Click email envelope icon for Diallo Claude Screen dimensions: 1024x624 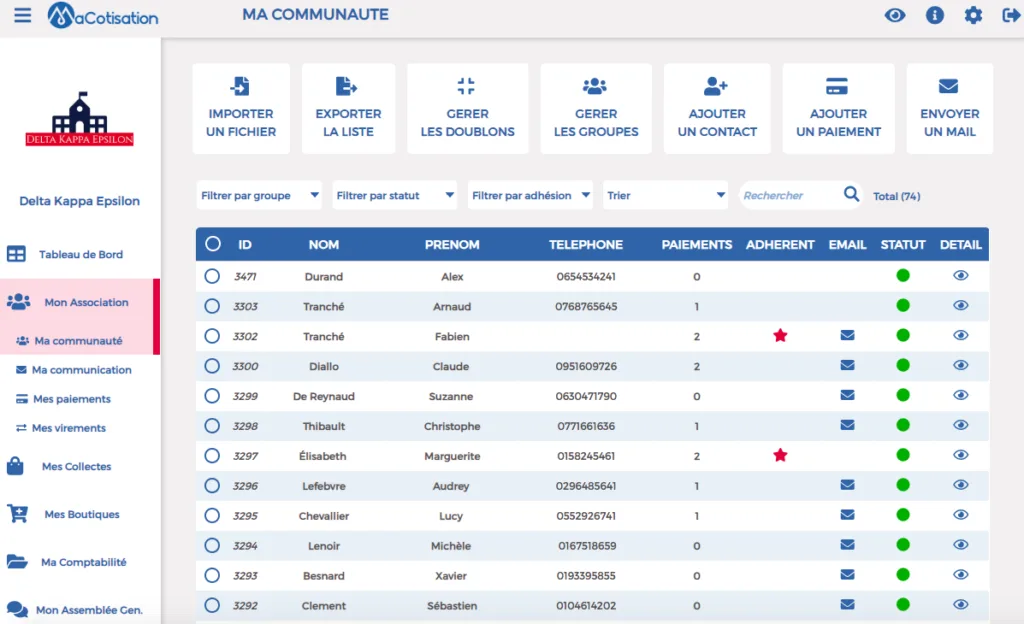(x=847, y=366)
